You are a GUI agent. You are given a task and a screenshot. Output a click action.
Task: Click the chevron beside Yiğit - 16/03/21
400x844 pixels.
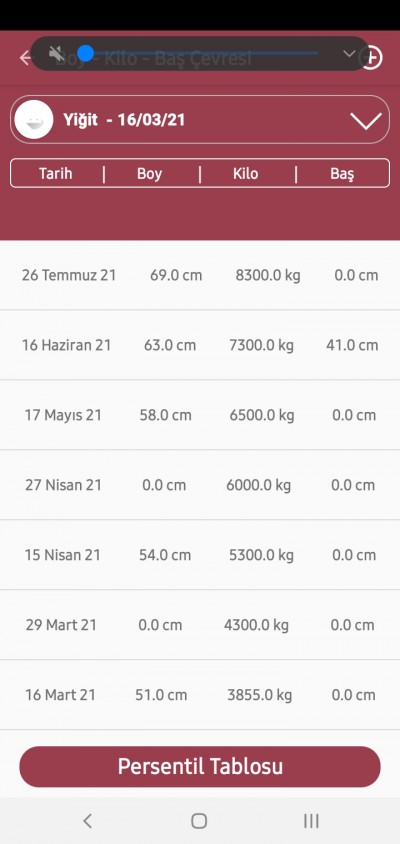pos(366,121)
